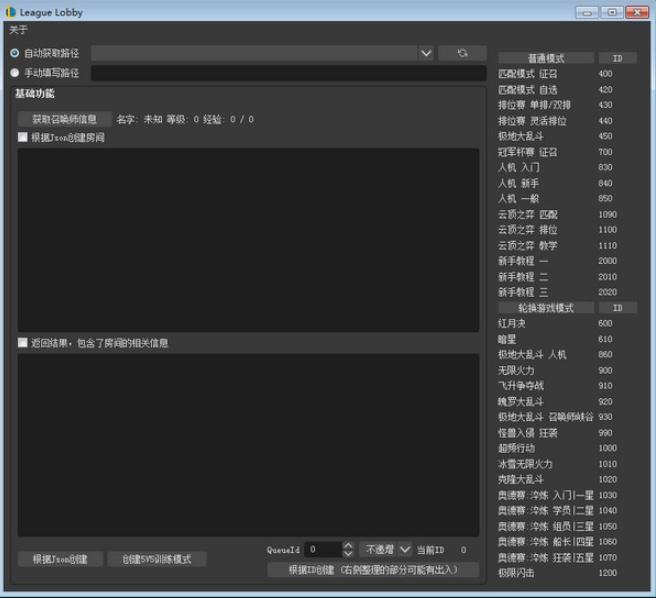Click the 当前ID label
The height and width of the screenshot is (598, 656).
(430, 550)
